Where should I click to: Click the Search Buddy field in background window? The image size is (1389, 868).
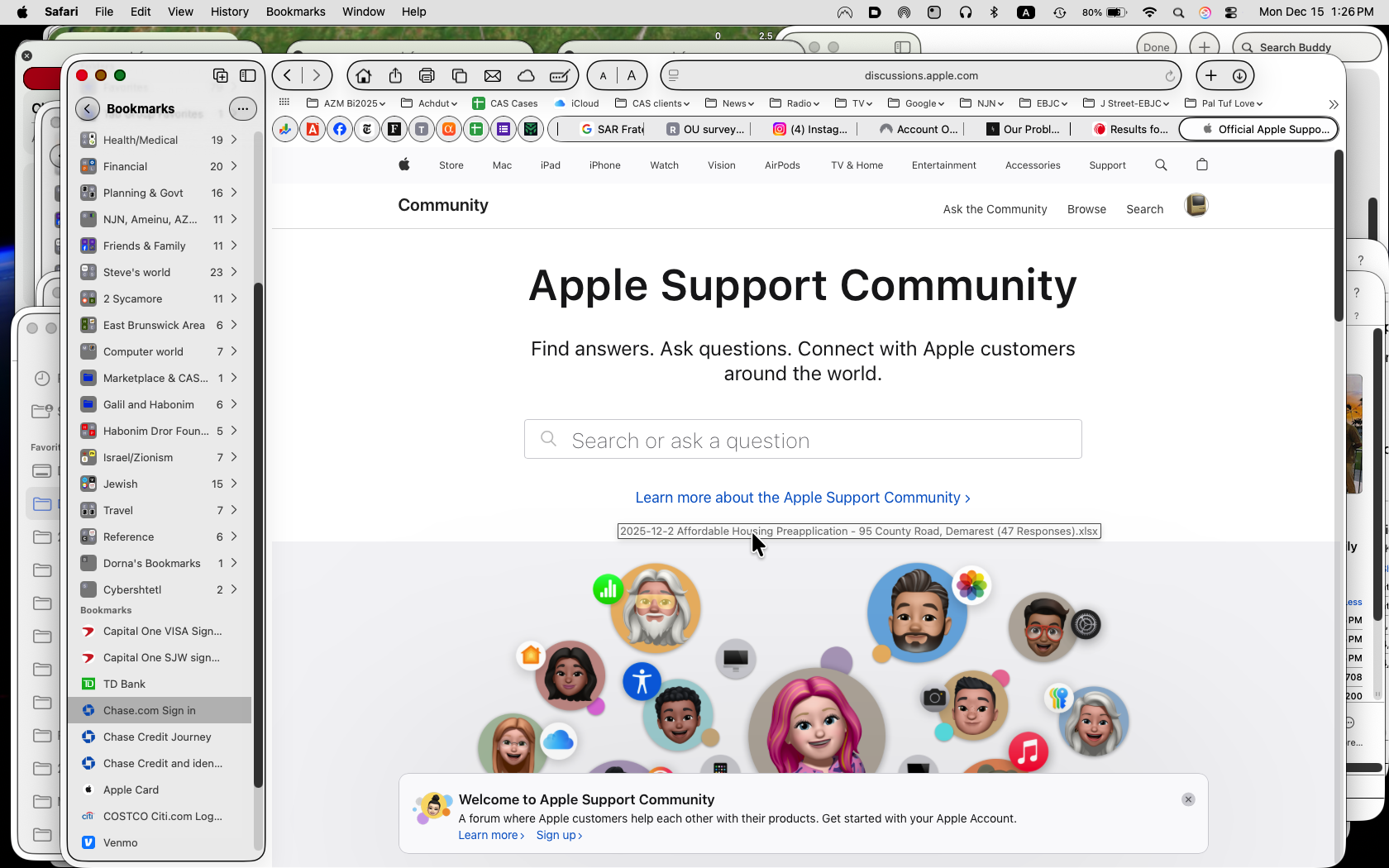click(x=1306, y=47)
